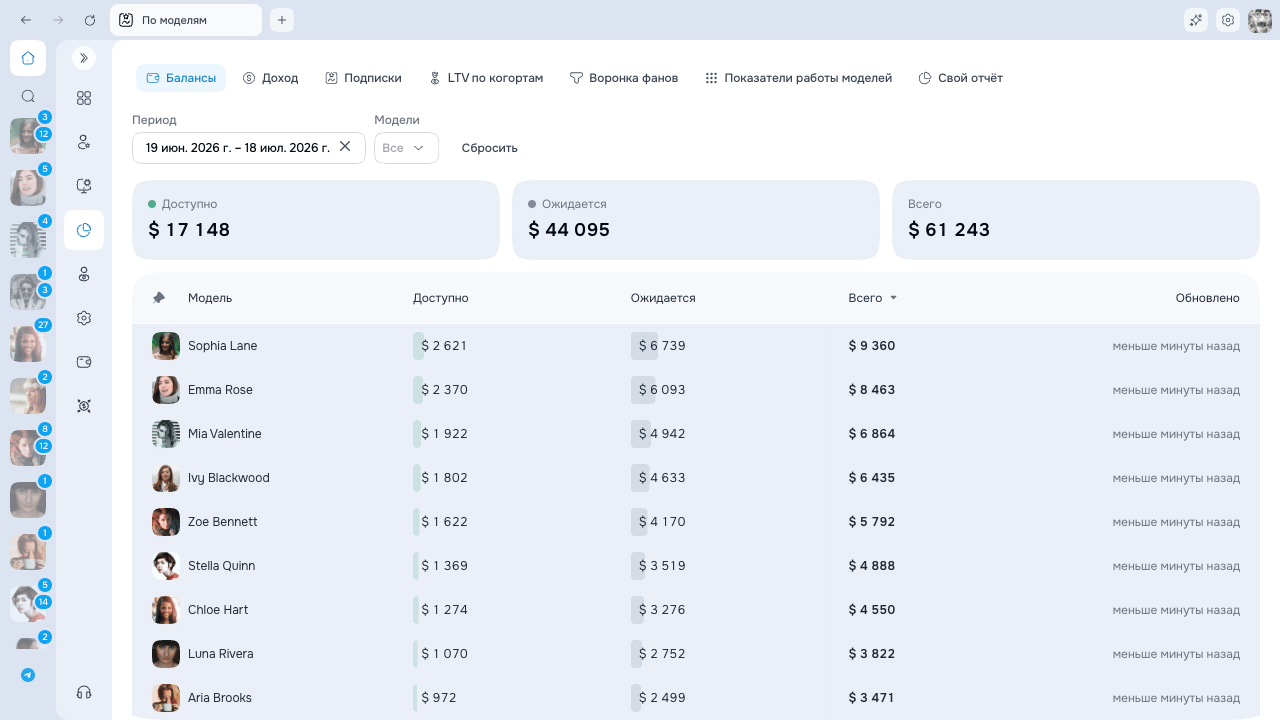The image size is (1280, 720).
Task: Click the Mia Valentine model name
Action: pyautogui.click(x=225, y=434)
